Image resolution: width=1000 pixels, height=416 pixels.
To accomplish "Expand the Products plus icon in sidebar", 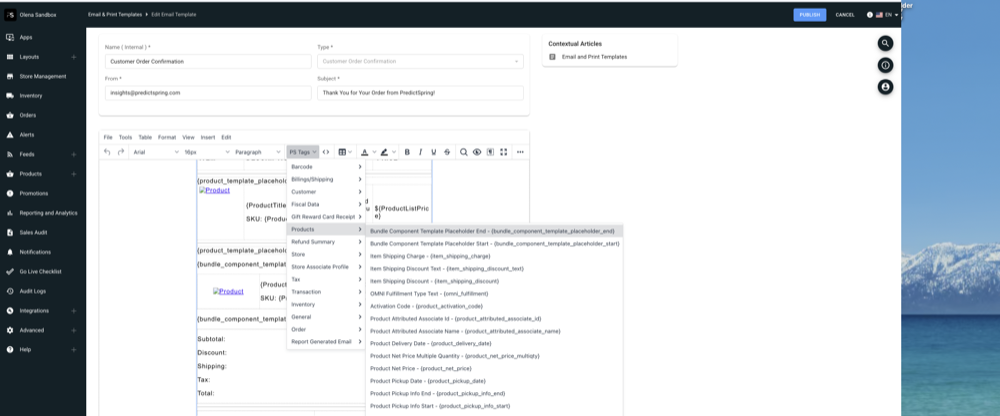I will click(x=74, y=174).
